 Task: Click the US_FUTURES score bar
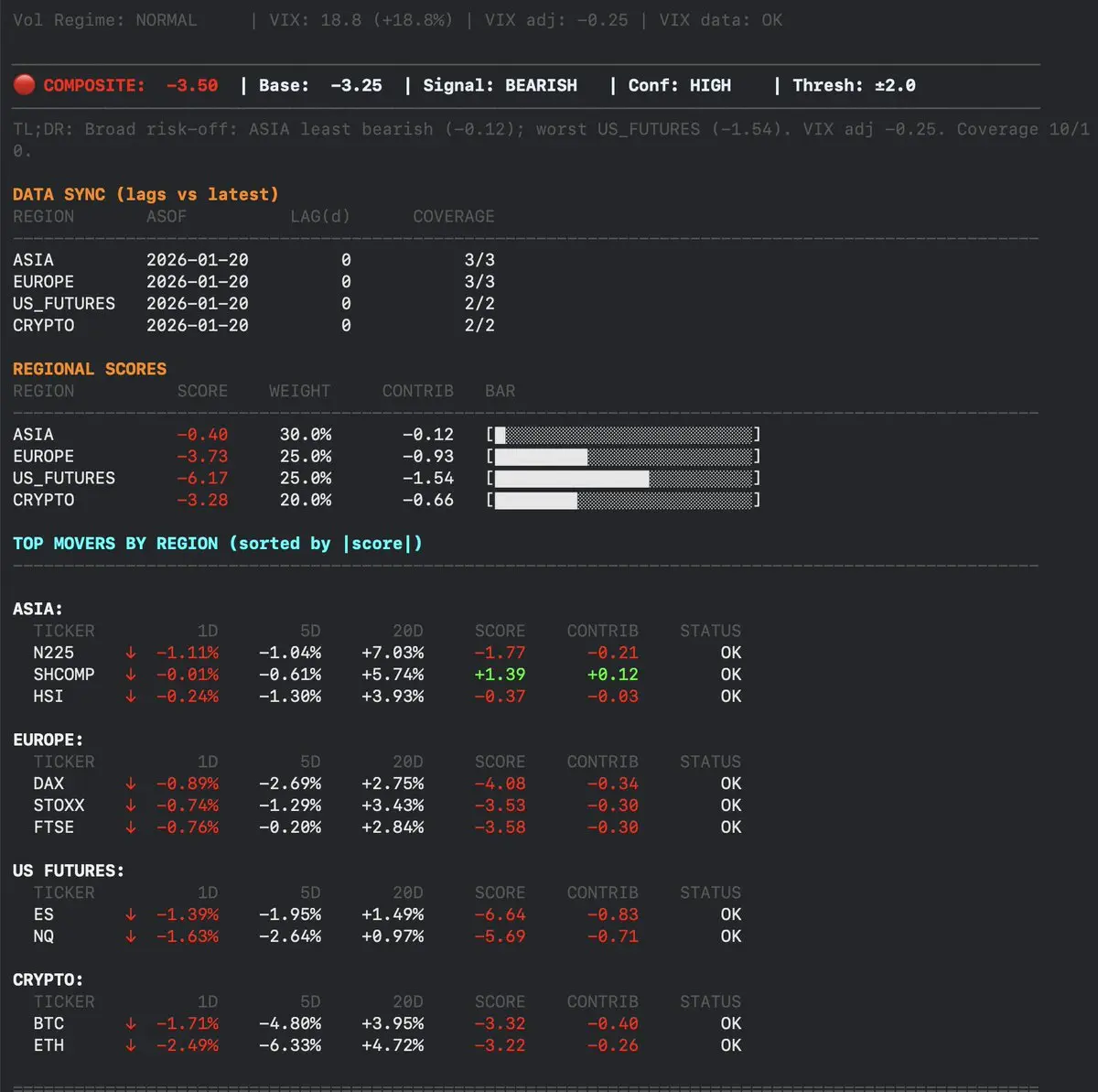pos(623,479)
